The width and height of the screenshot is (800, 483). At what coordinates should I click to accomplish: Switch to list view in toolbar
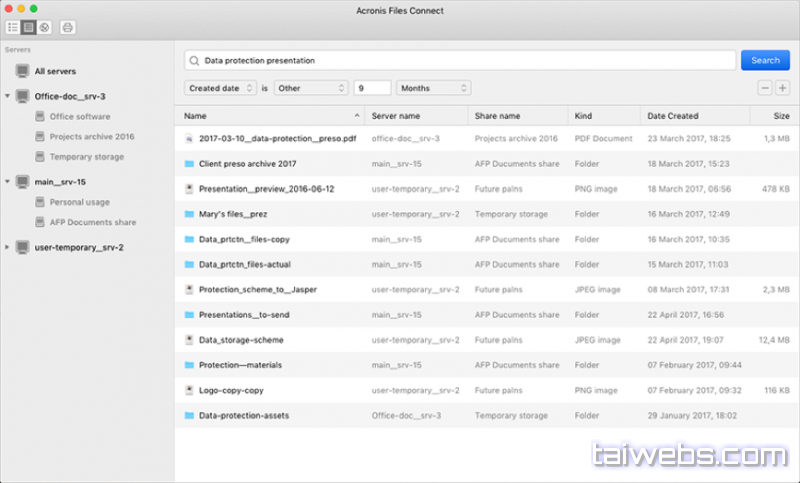(x=14, y=27)
